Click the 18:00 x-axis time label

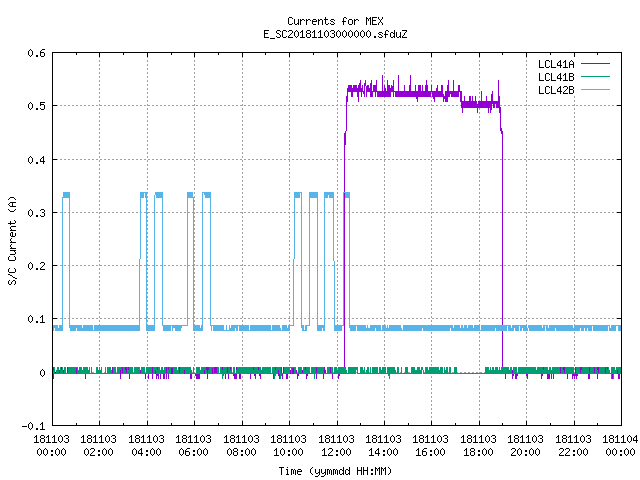(478, 452)
